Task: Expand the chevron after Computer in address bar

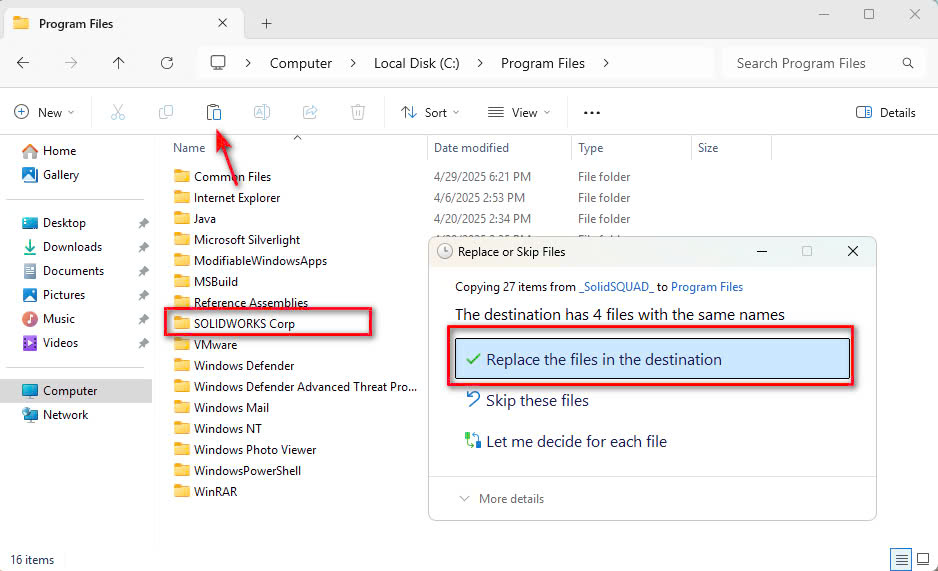Action: coord(353,63)
